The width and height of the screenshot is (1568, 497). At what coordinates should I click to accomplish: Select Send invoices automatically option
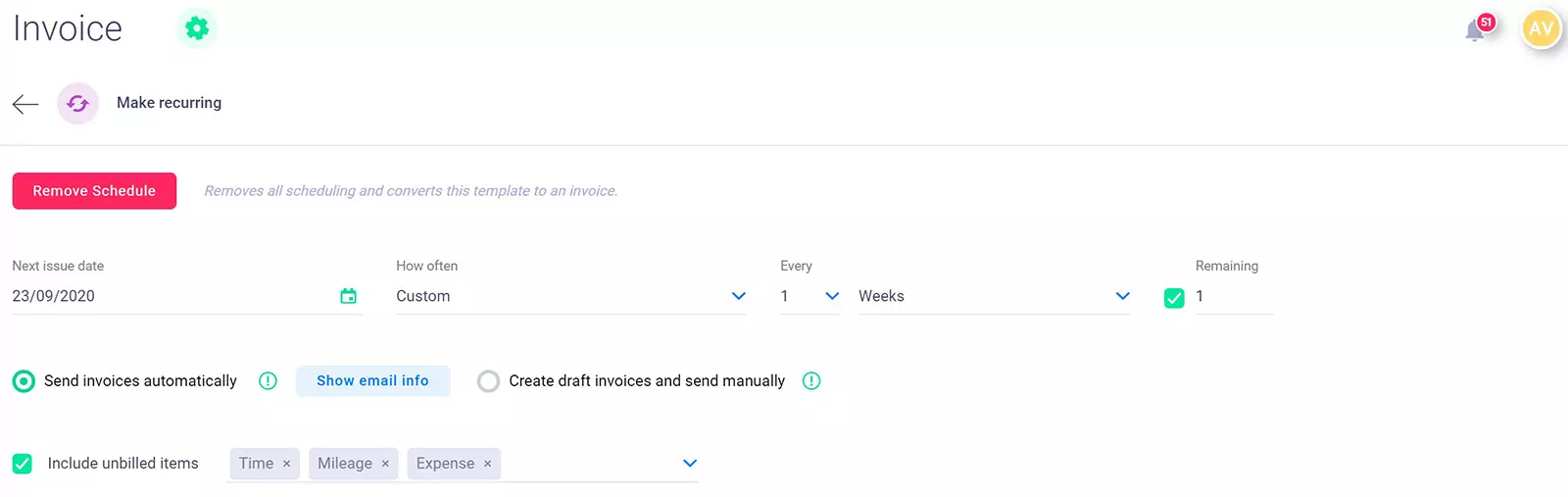pos(24,381)
